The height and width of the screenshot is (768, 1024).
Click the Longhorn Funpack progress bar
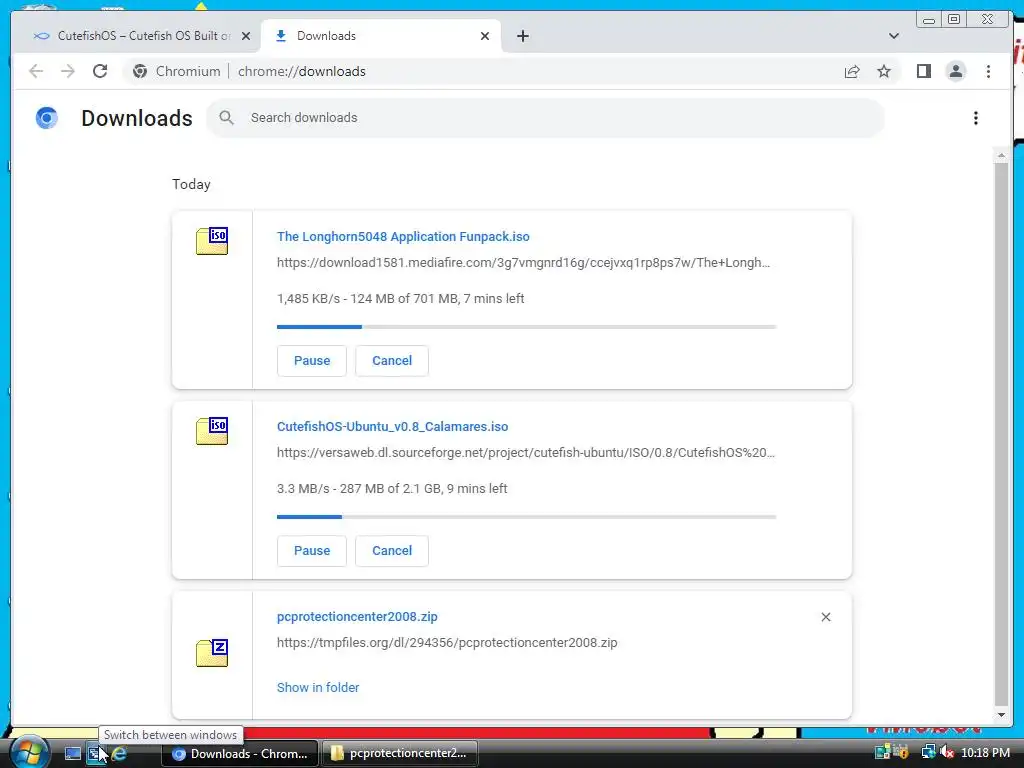pyautogui.click(x=526, y=327)
